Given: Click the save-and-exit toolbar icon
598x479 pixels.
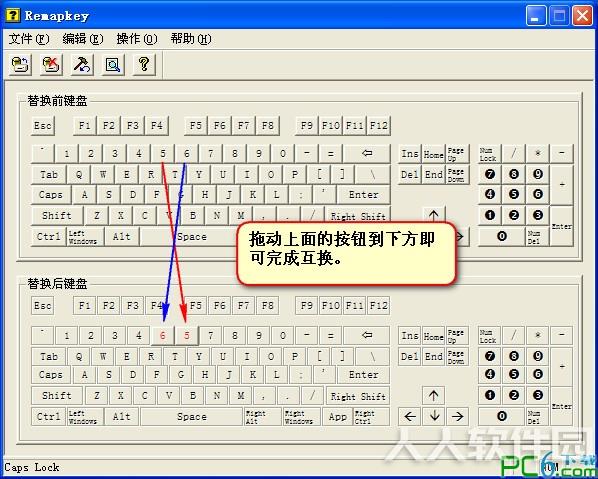Looking at the screenshot, I should [20, 64].
